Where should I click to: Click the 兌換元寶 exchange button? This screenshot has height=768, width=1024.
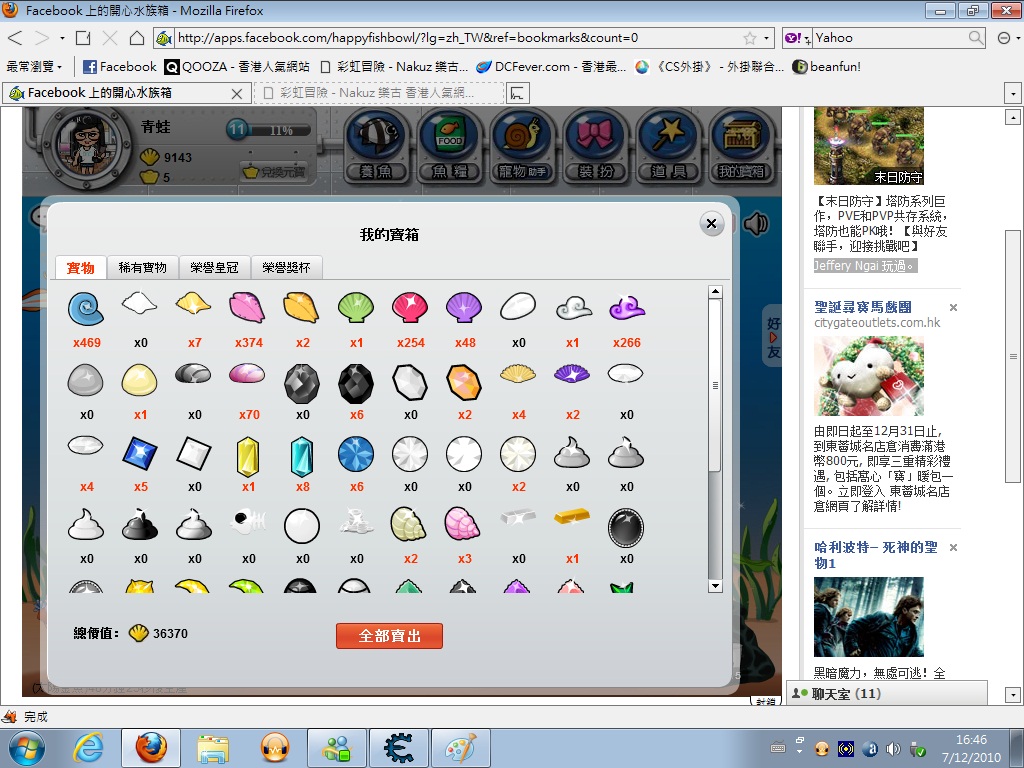[x=274, y=172]
